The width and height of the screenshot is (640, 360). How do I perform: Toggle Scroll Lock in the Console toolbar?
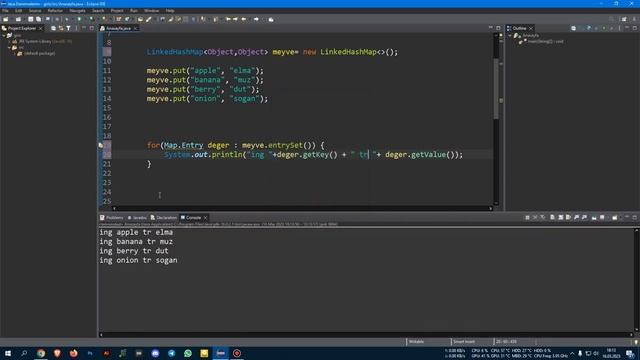[560, 218]
